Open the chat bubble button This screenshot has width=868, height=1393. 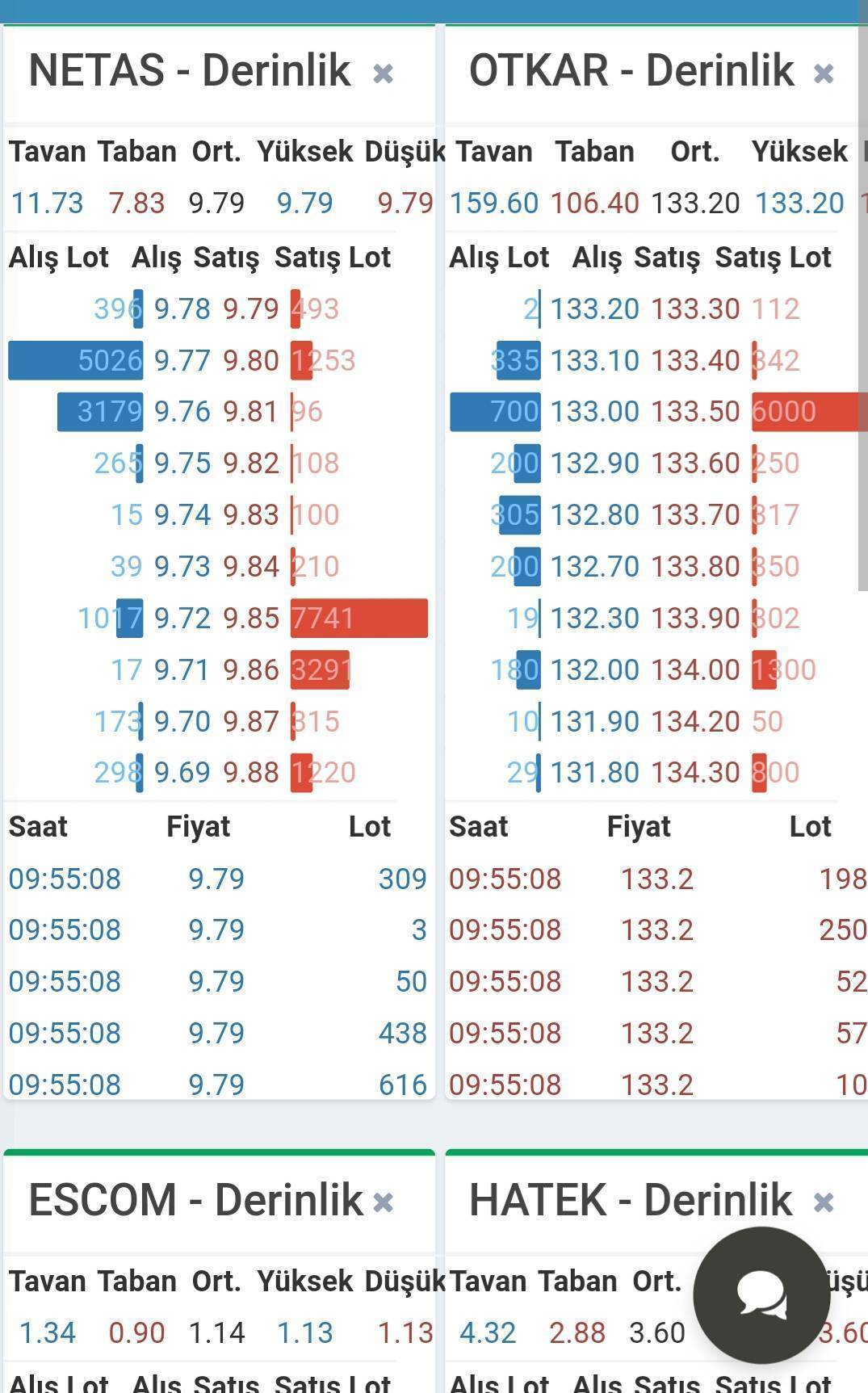pyautogui.click(x=761, y=1294)
